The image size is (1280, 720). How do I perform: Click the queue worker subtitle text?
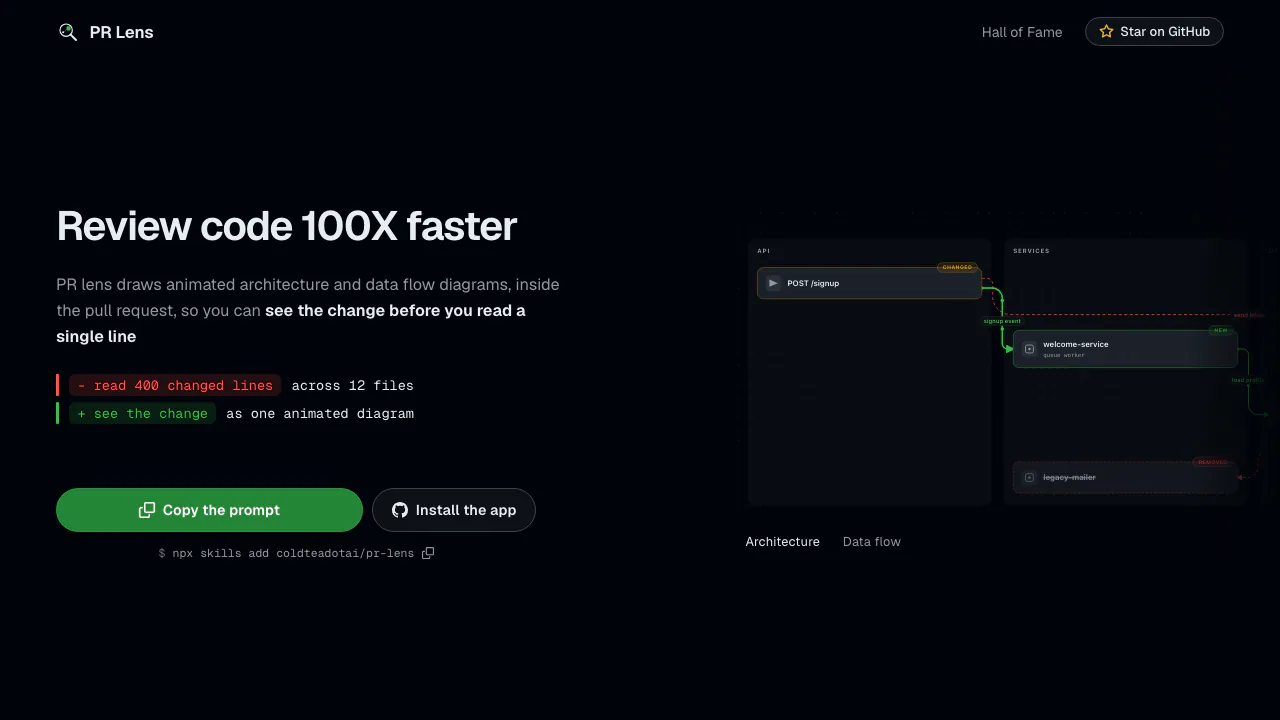tap(1064, 355)
